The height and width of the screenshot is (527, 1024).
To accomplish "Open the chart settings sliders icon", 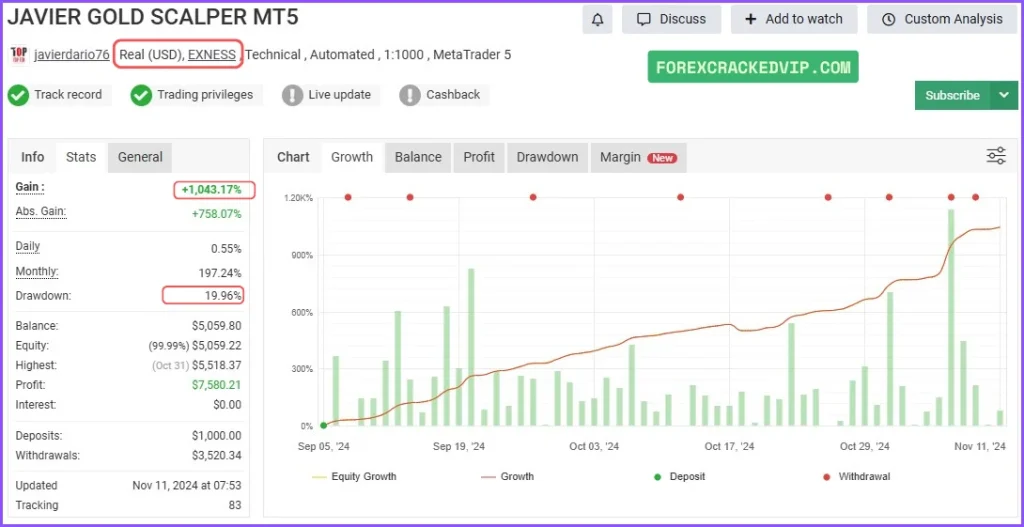I will tap(996, 156).
